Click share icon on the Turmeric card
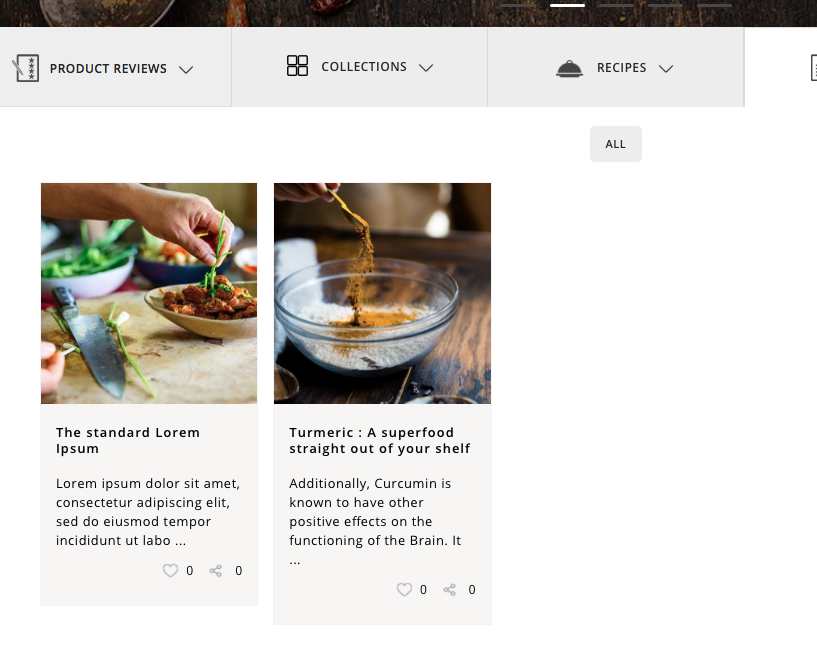 450,590
